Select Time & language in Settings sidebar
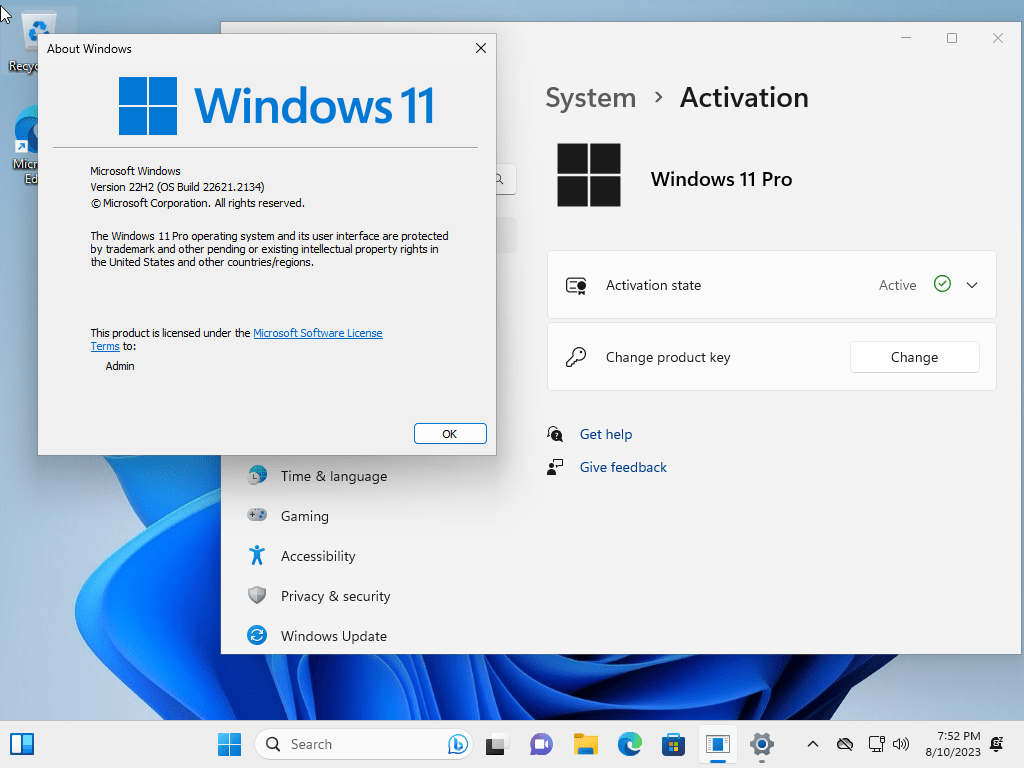 [x=334, y=476]
